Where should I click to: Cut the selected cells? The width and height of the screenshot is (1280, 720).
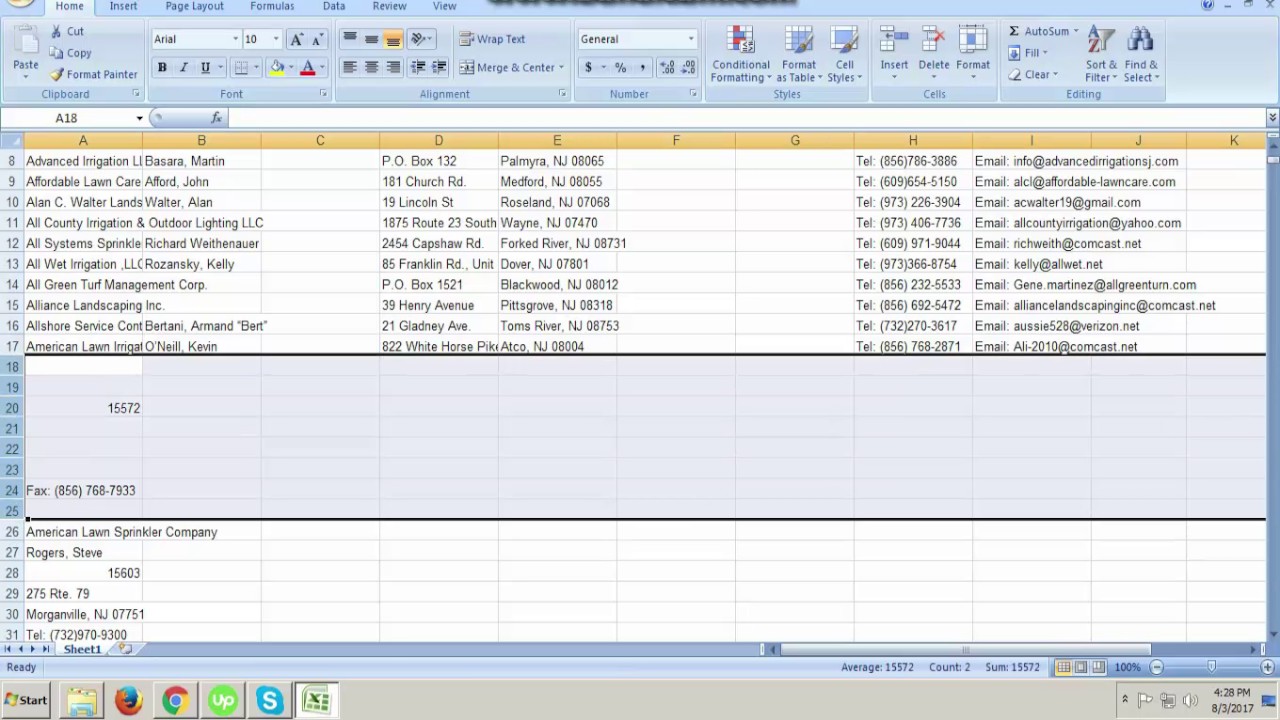click(67, 31)
